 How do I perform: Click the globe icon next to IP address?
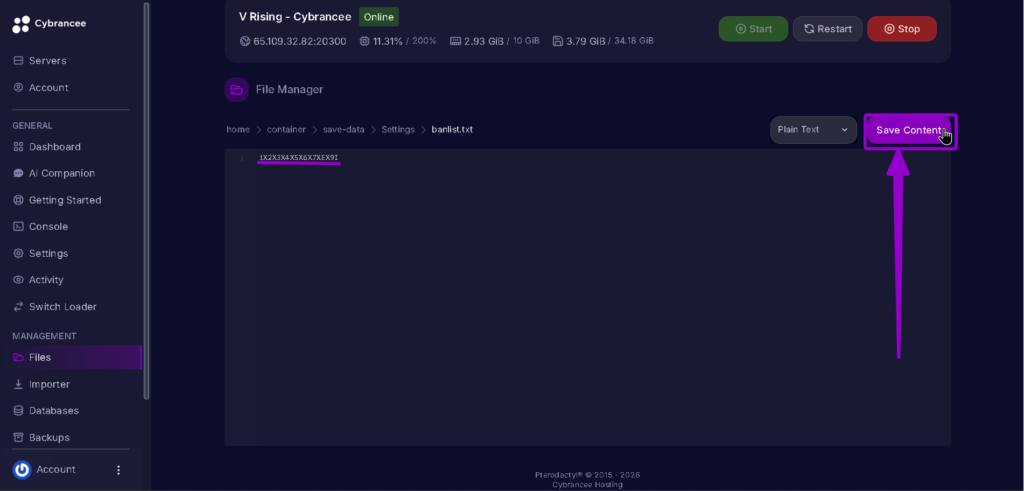pyautogui.click(x=245, y=41)
